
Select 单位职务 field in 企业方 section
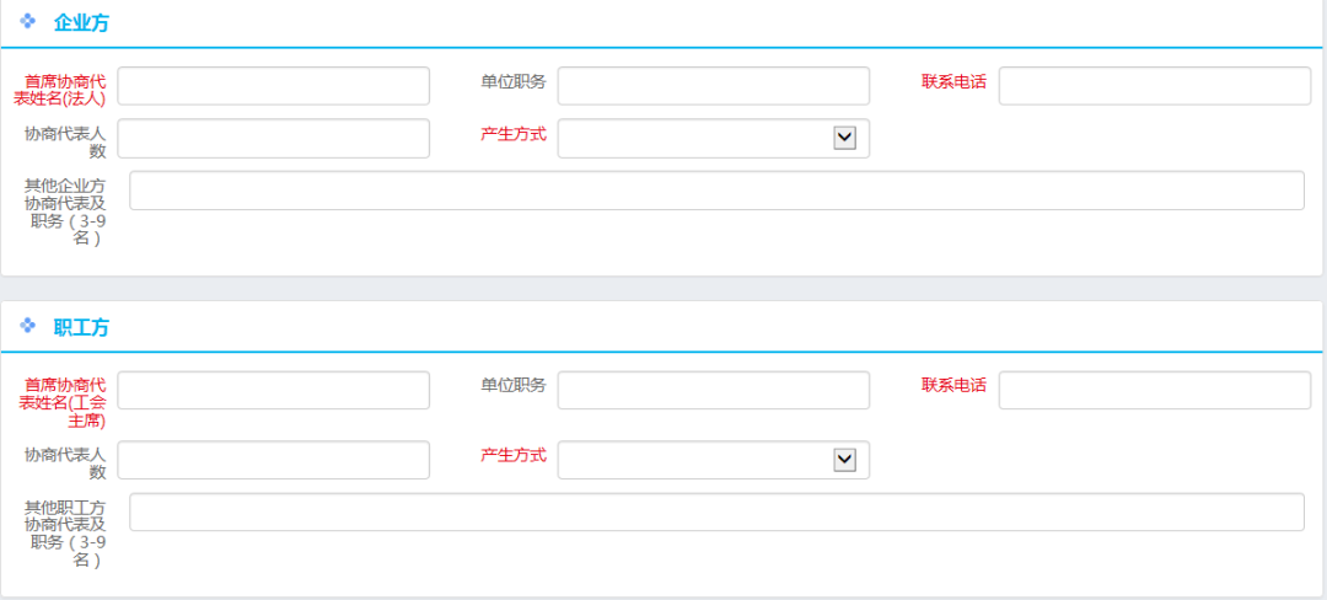[x=713, y=86]
